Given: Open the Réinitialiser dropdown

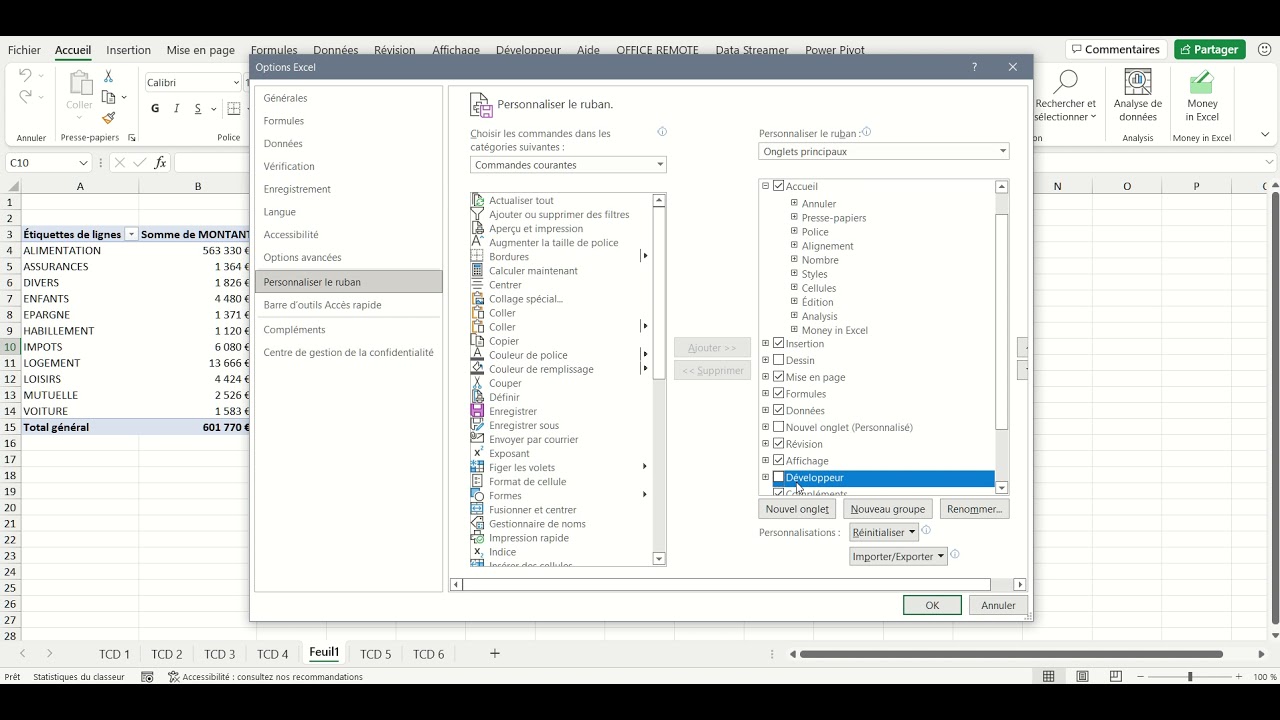Looking at the screenshot, I should (884, 532).
